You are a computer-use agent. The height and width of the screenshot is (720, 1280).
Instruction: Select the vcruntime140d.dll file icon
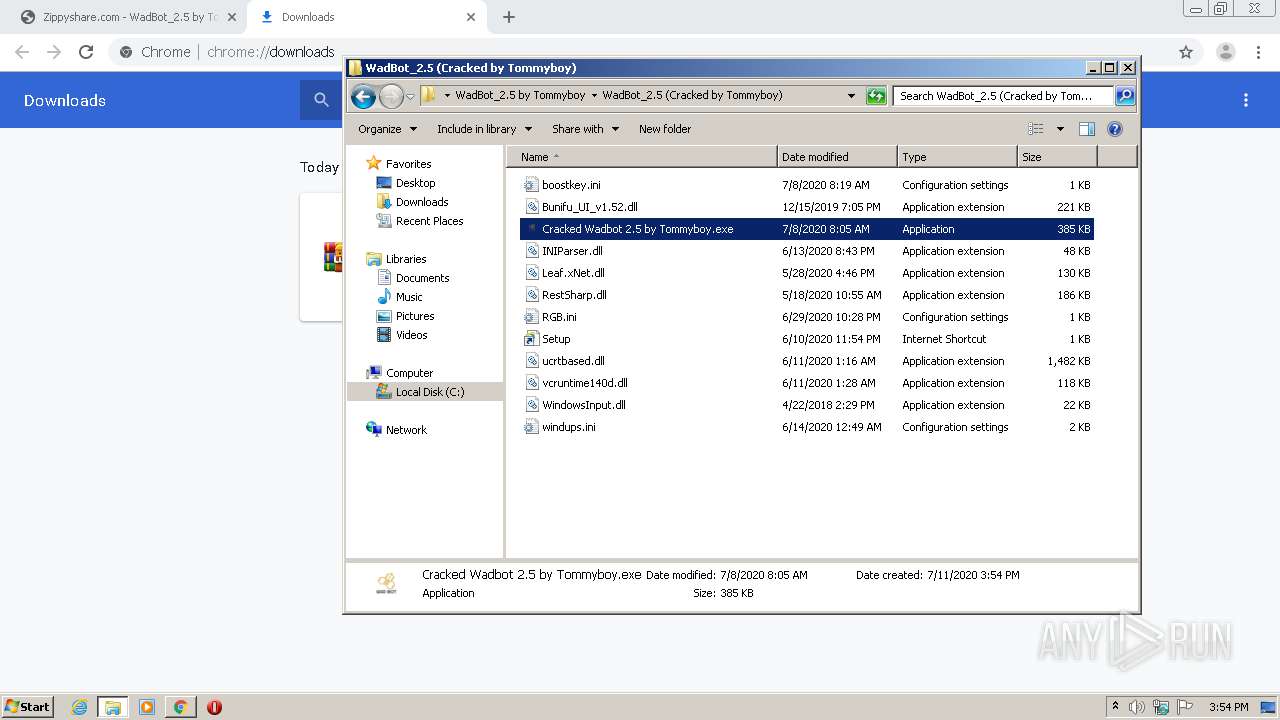click(532, 383)
